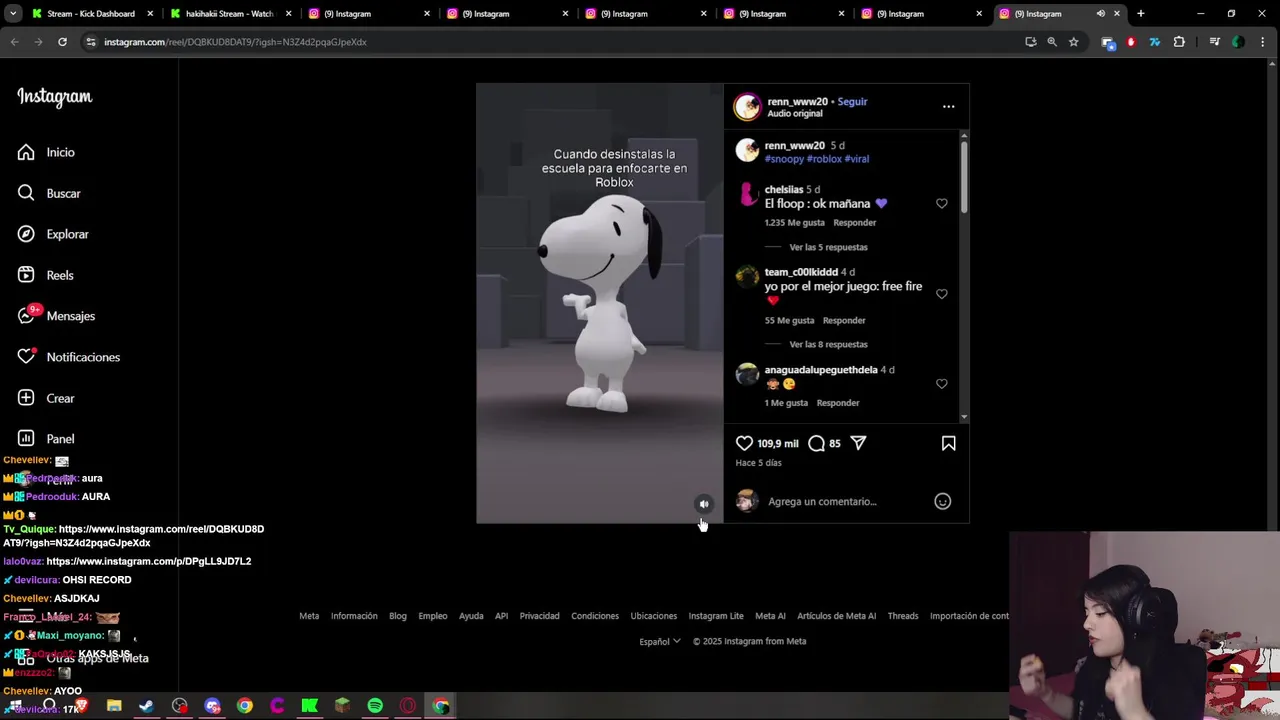The width and height of the screenshot is (1280, 720).
Task: Click Crear to make a new post
Action: pos(46,398)
